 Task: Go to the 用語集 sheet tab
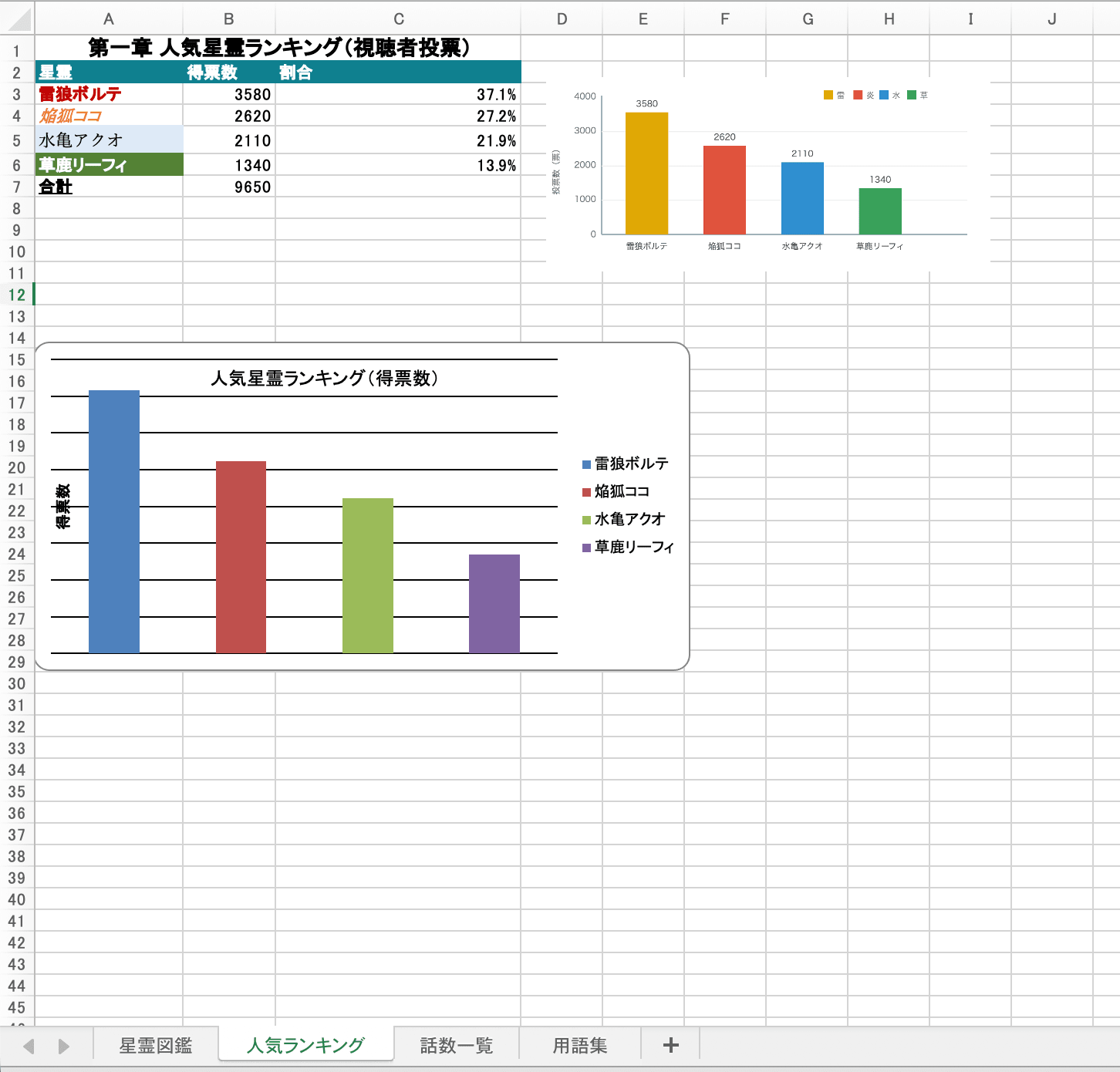click(x=580, y=1045)
